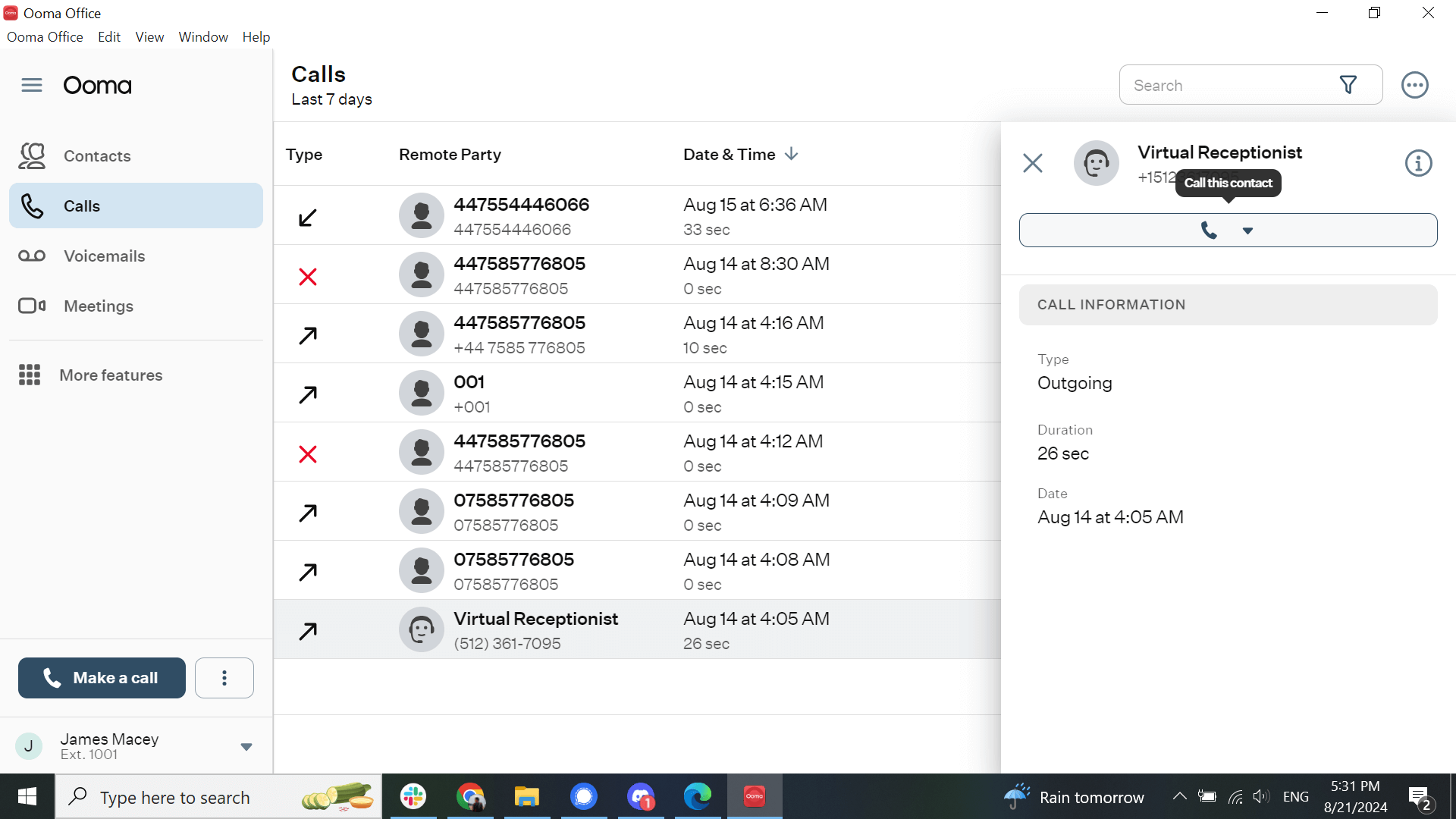1456x819 pixels.
Task: Open the Voicemails section
Action: 104,255
